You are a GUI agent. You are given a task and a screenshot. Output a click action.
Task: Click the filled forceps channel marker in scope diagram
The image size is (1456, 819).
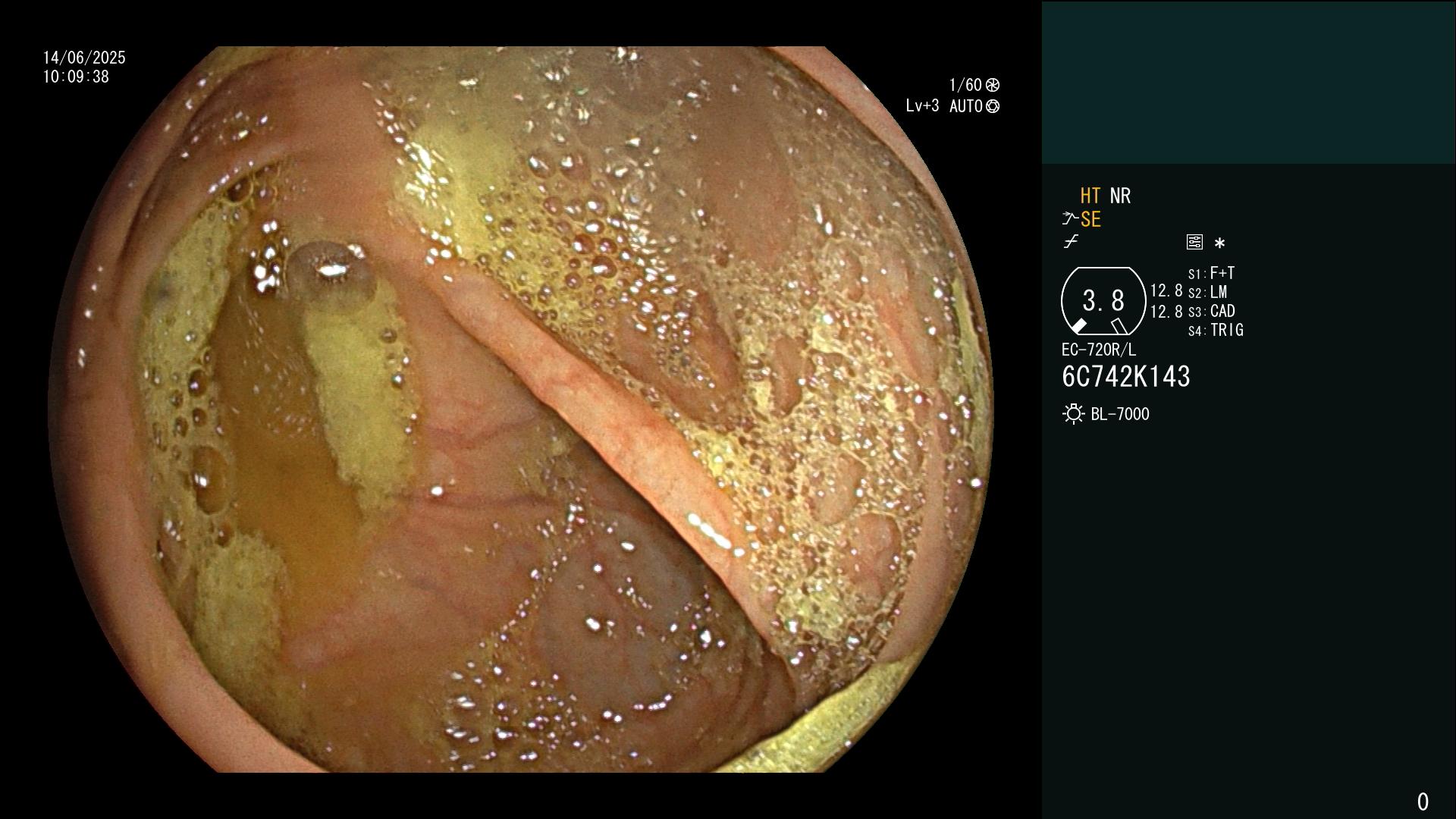coord(1078,326)
